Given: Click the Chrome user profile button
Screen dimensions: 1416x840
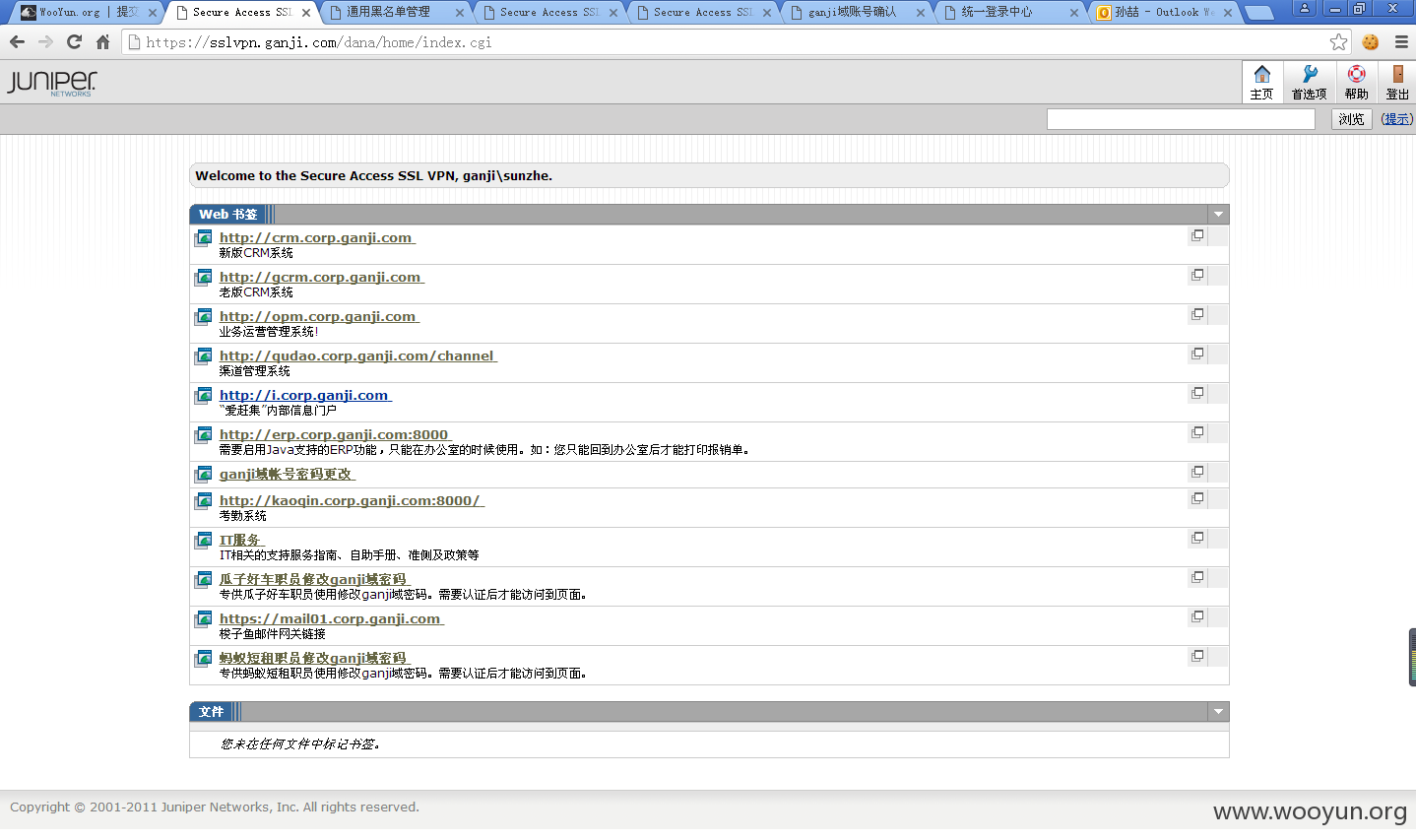Looking at the screenshot, I should tap(1305, 8).
